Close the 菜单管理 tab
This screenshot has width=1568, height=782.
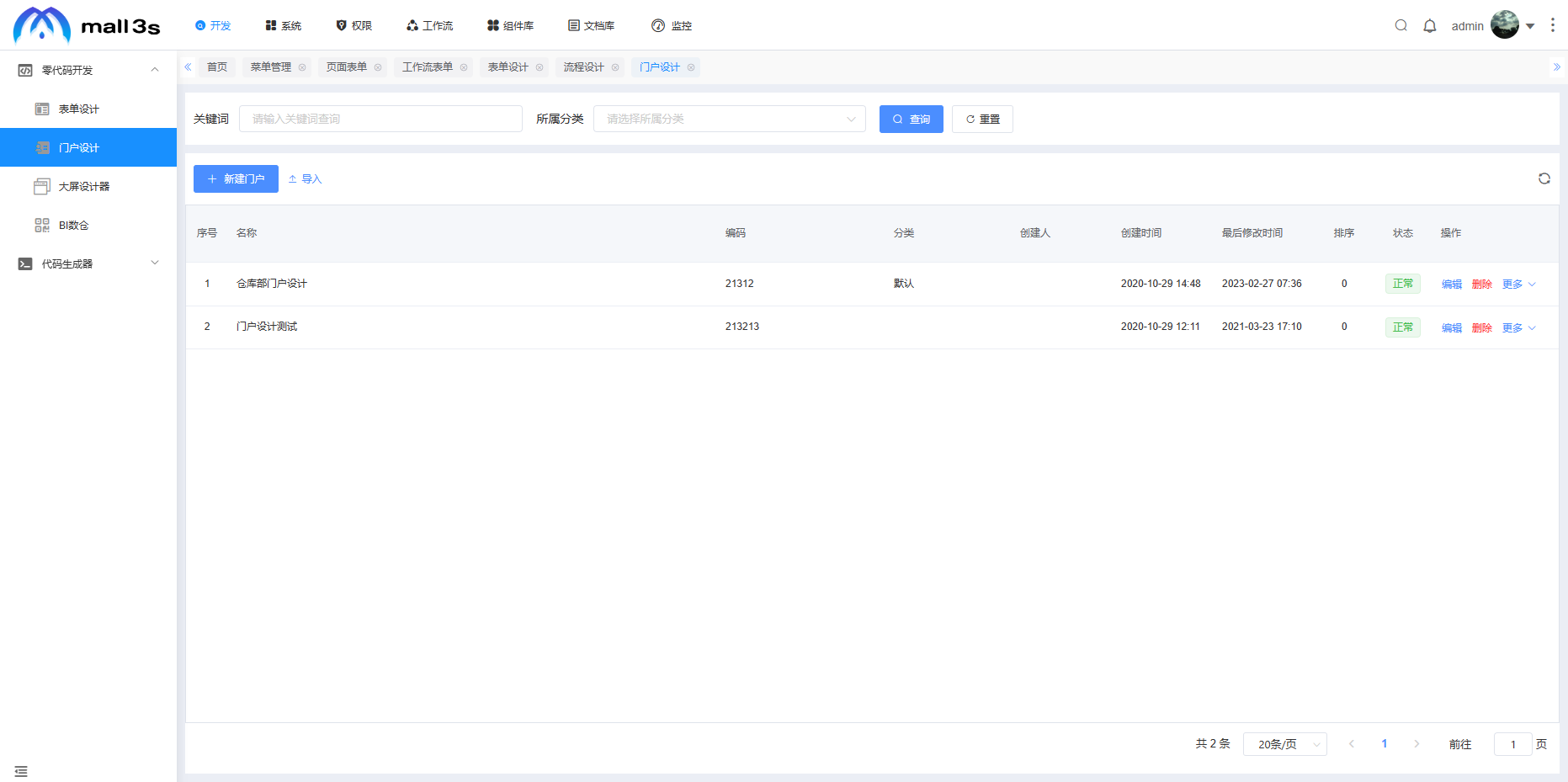[x=302, y=67]
